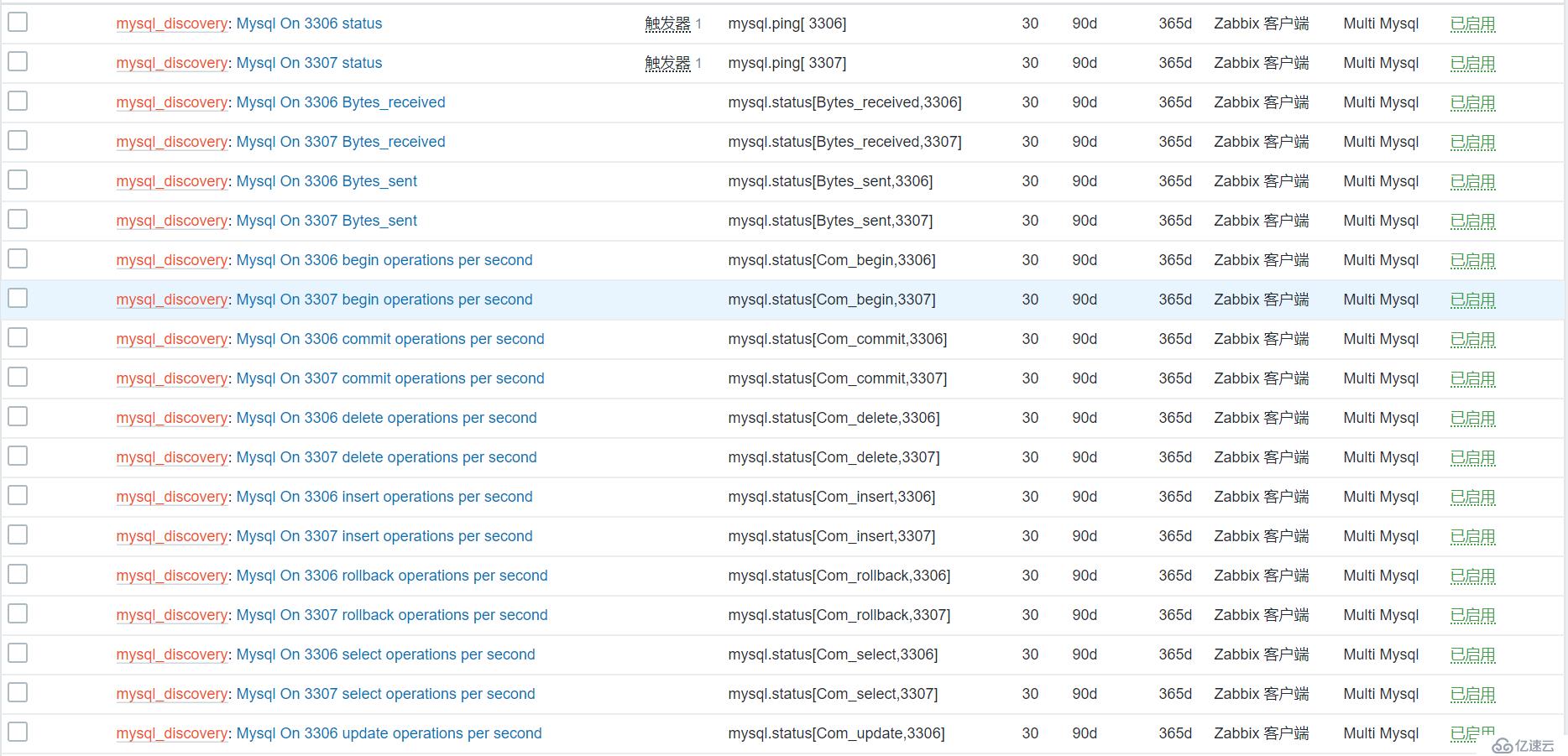The height and width of the screenshot is (756, 1568).
Task: Open Mysql On 3307 delete operations item
Action: click(386, 457)
